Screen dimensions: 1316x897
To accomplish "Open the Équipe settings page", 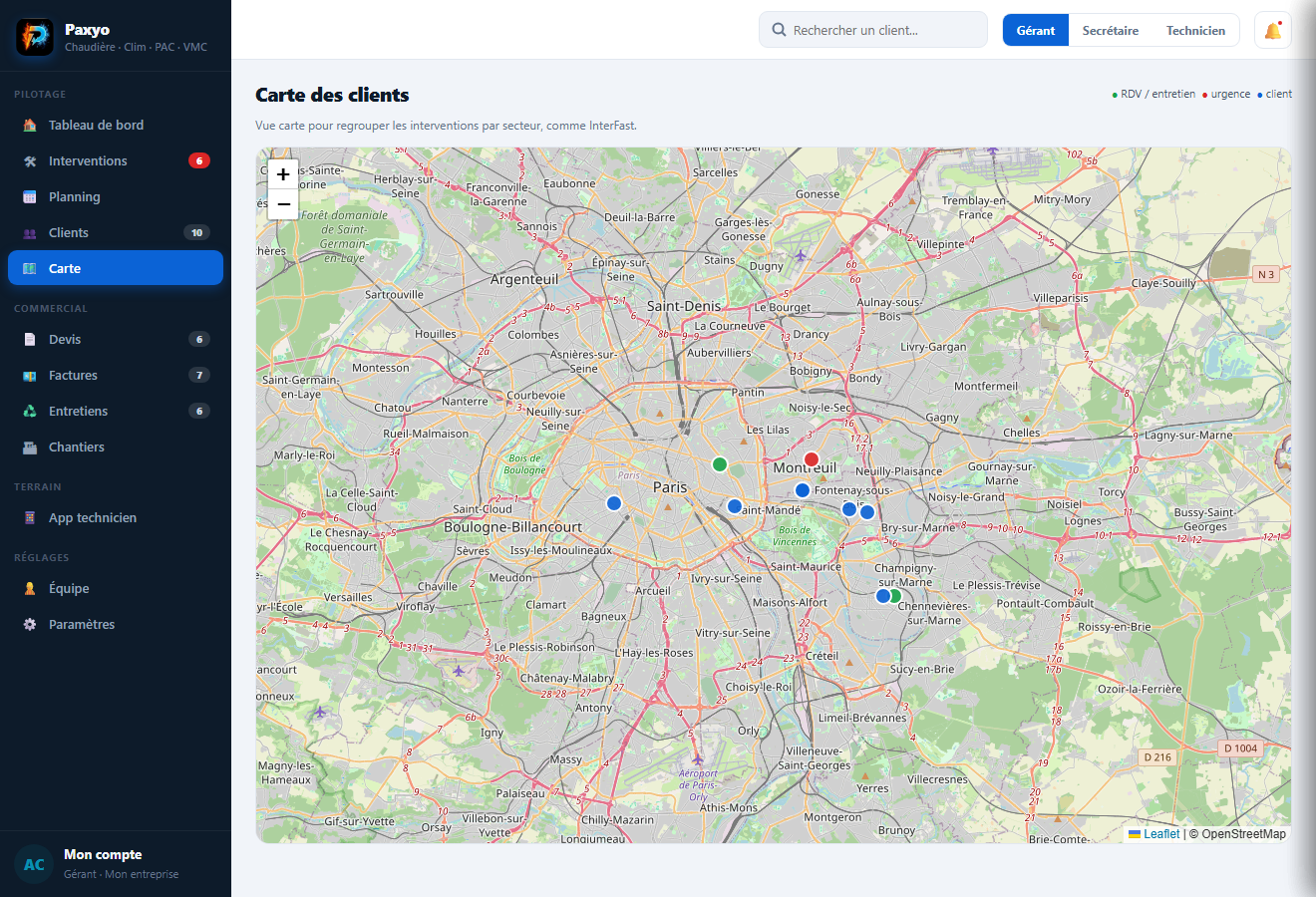I will pyautogui.click(x=116, y=588).
